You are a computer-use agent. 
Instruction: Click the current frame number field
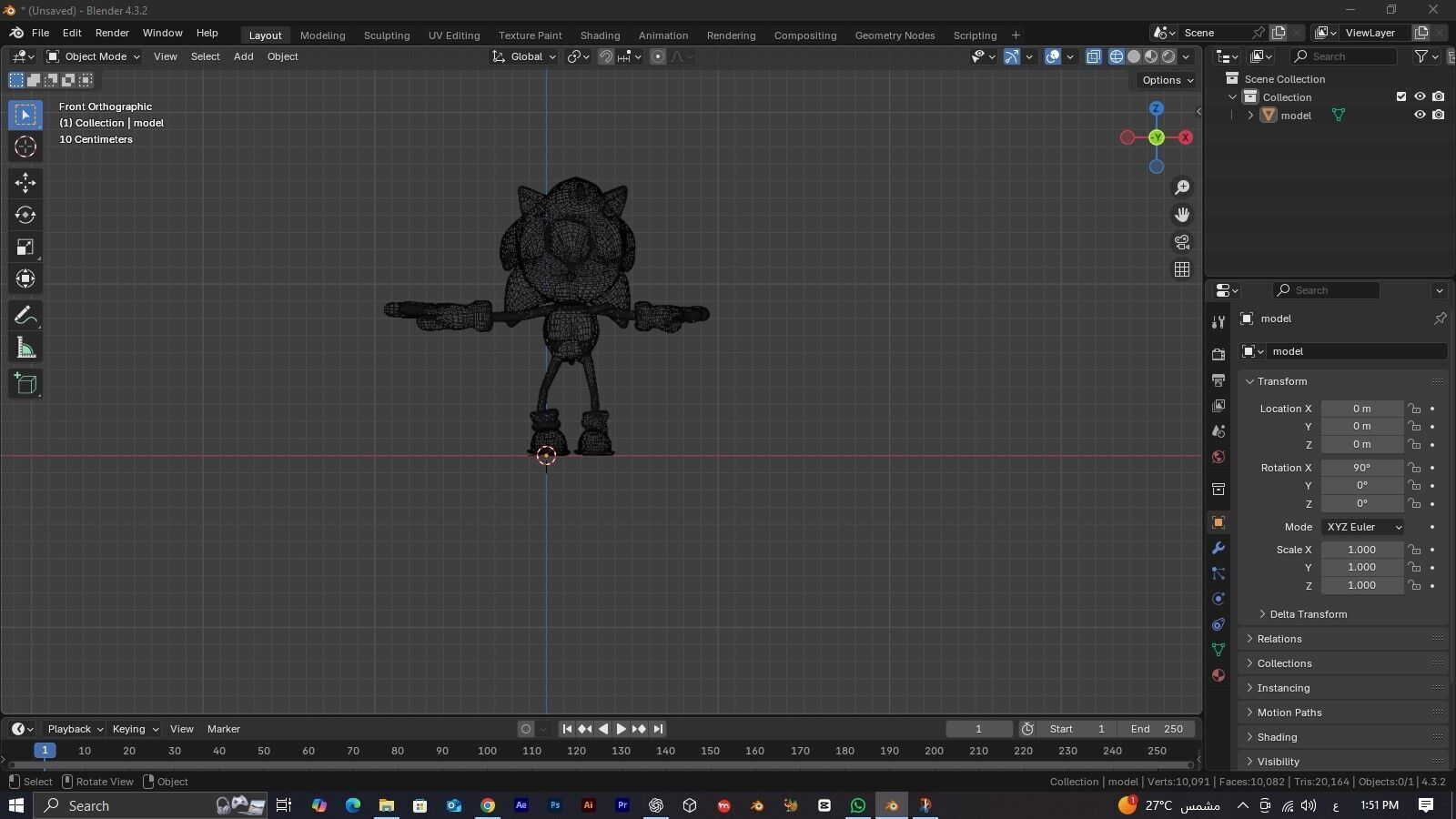979,729
